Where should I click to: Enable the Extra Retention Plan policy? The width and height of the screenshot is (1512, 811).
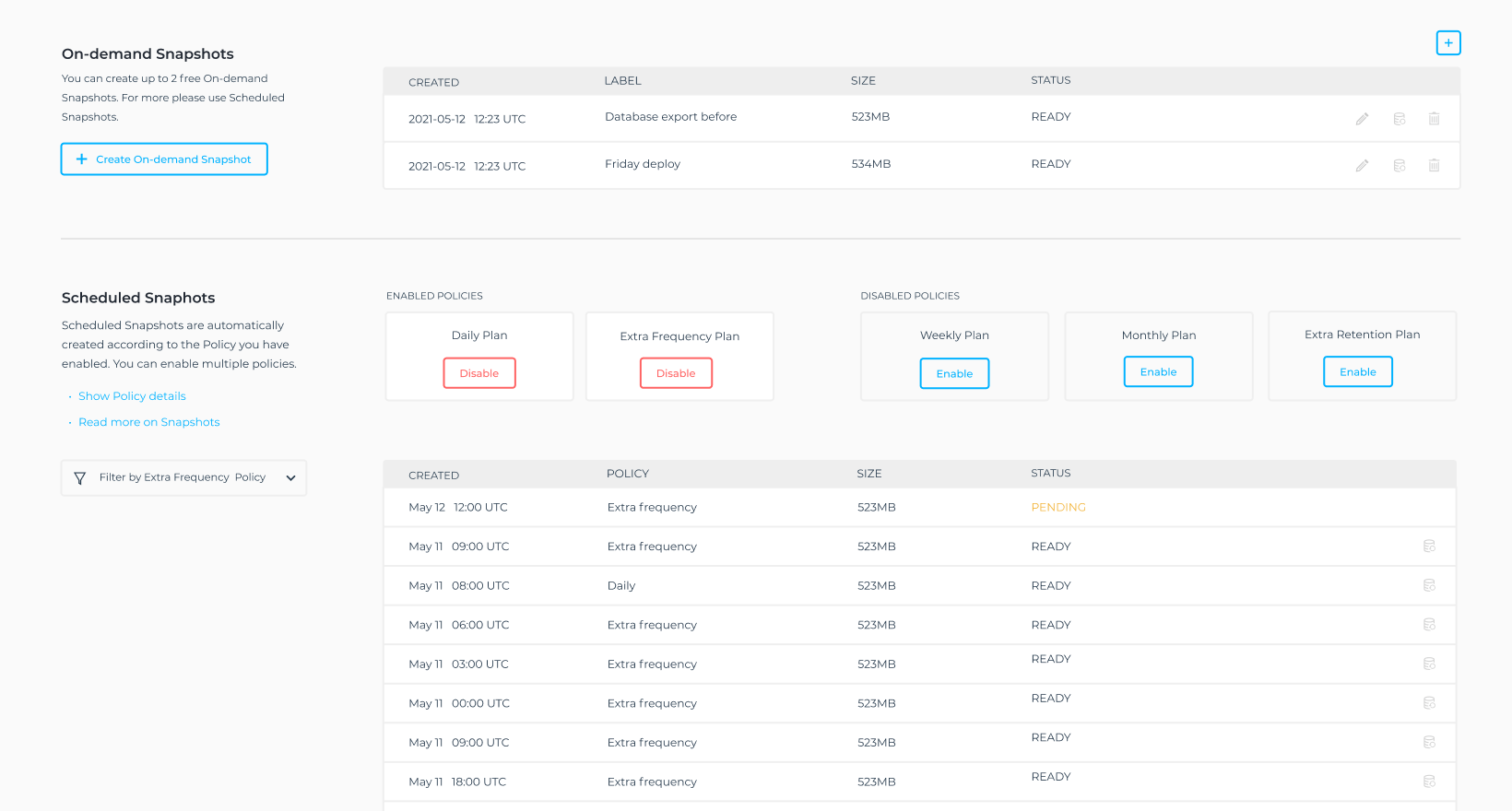pyautogui.click(x=1357, y=372)
